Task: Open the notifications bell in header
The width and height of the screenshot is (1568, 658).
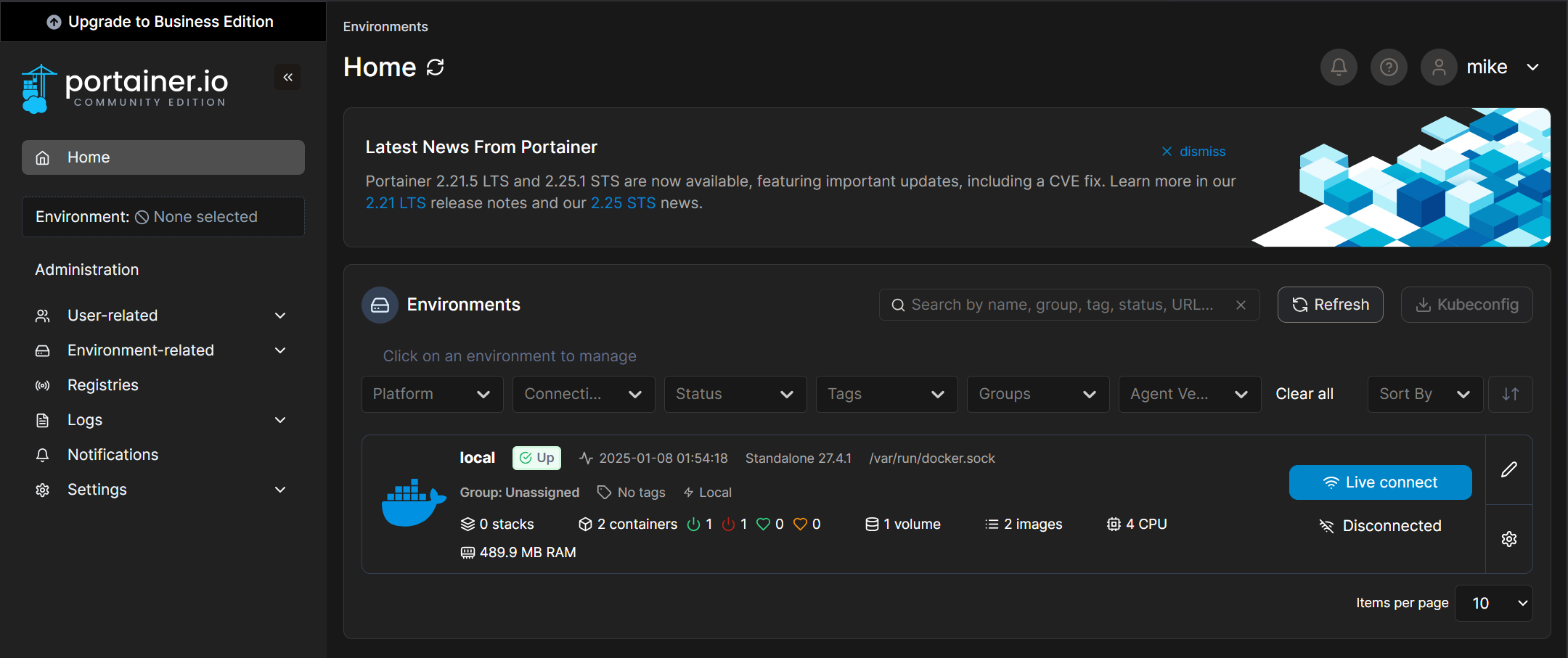Action: [x=1339, y=67]
